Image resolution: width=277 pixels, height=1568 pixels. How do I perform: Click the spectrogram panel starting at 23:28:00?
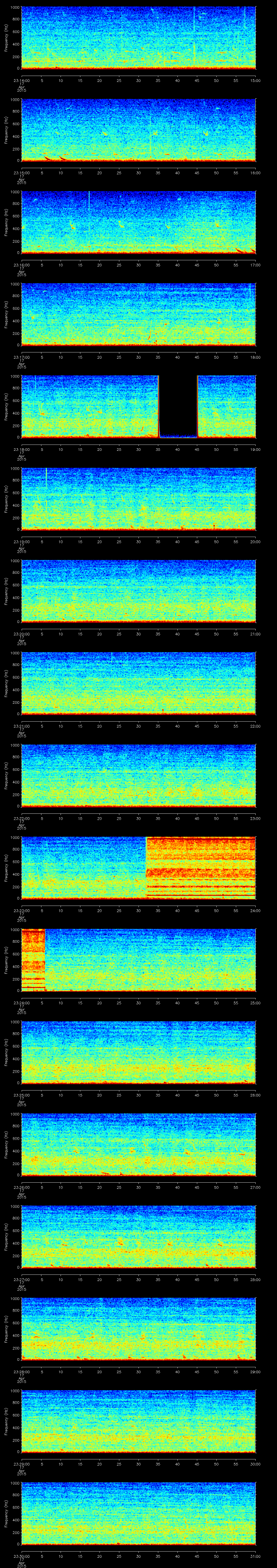point(138,1329)
